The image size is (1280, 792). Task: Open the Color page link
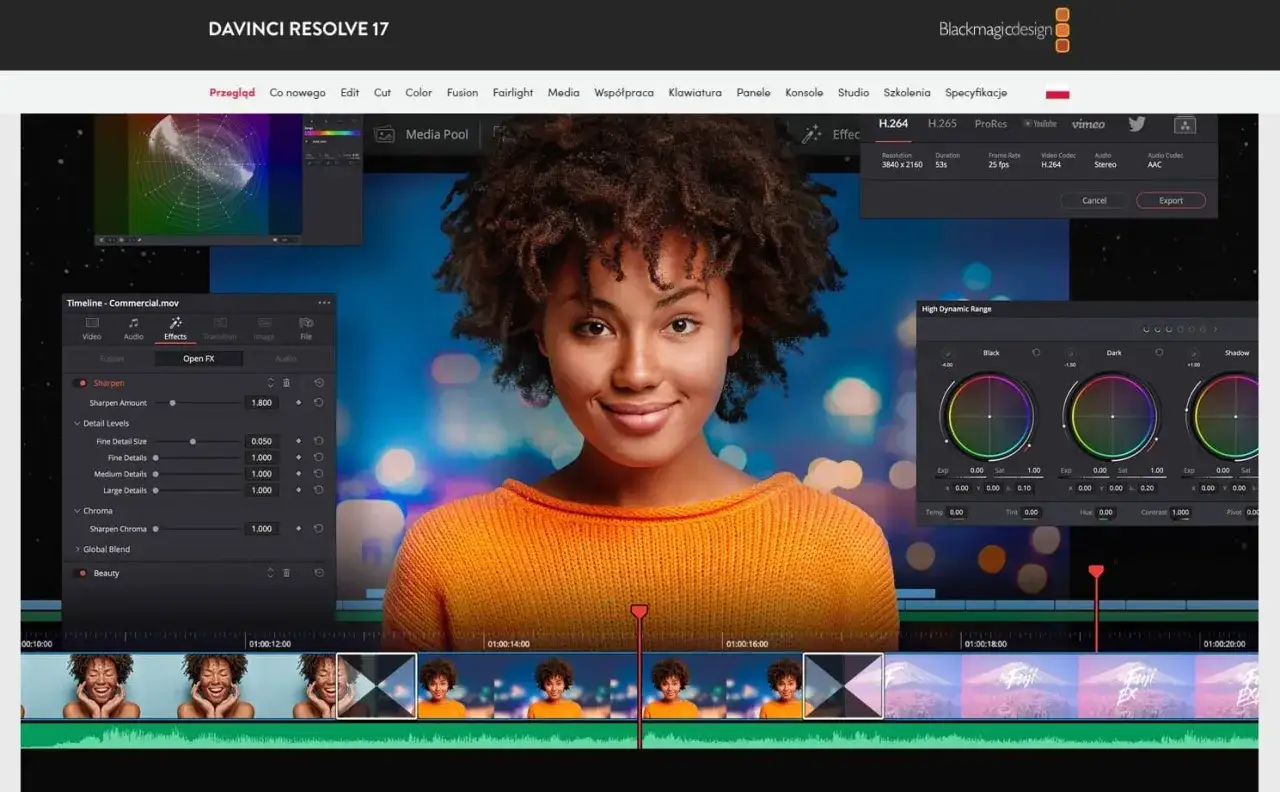418,93
